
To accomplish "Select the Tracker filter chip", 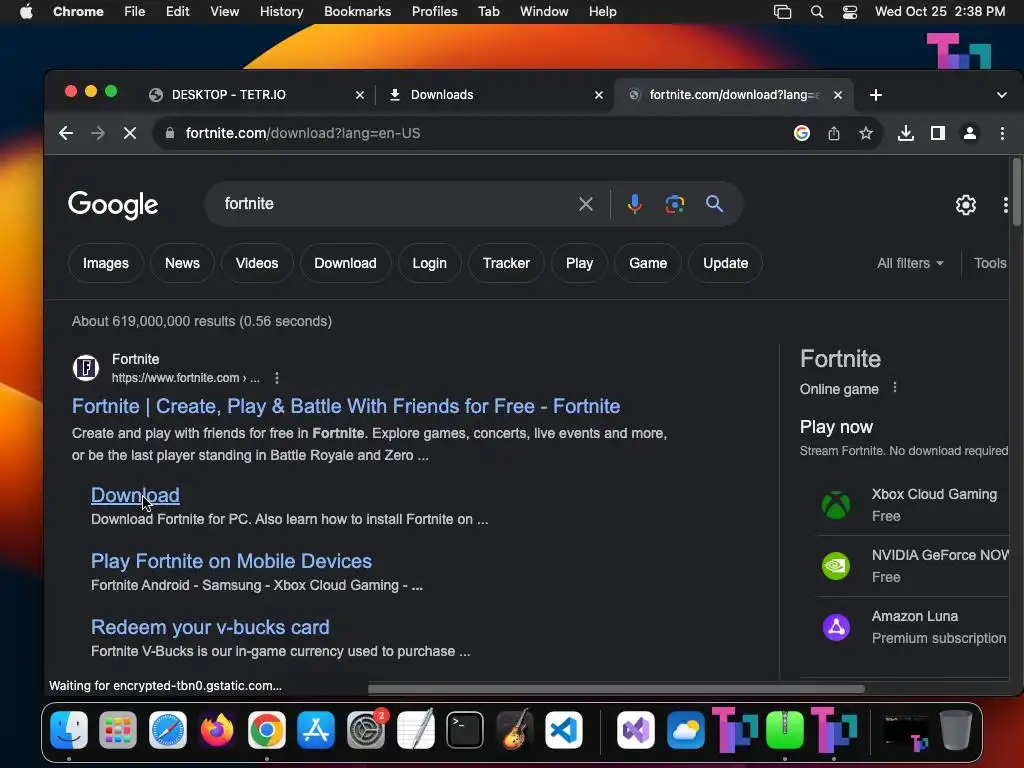I will pyautogui.click(x=506, y=263).
